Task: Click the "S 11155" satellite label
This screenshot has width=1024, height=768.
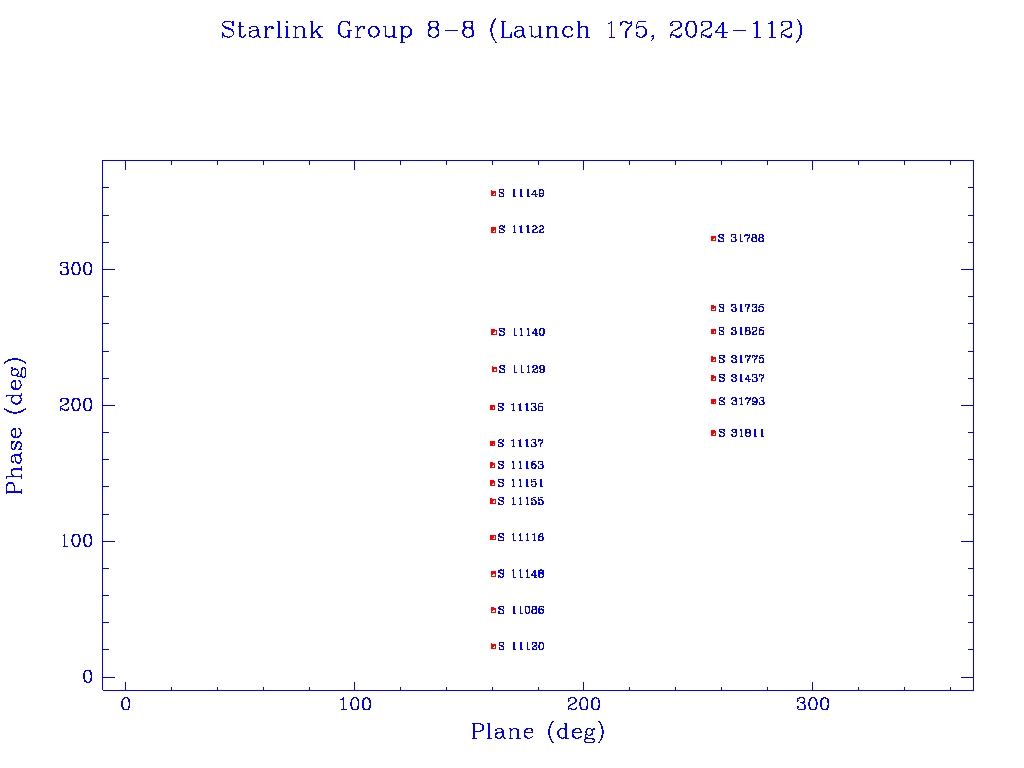Action: tap(520, 502)
